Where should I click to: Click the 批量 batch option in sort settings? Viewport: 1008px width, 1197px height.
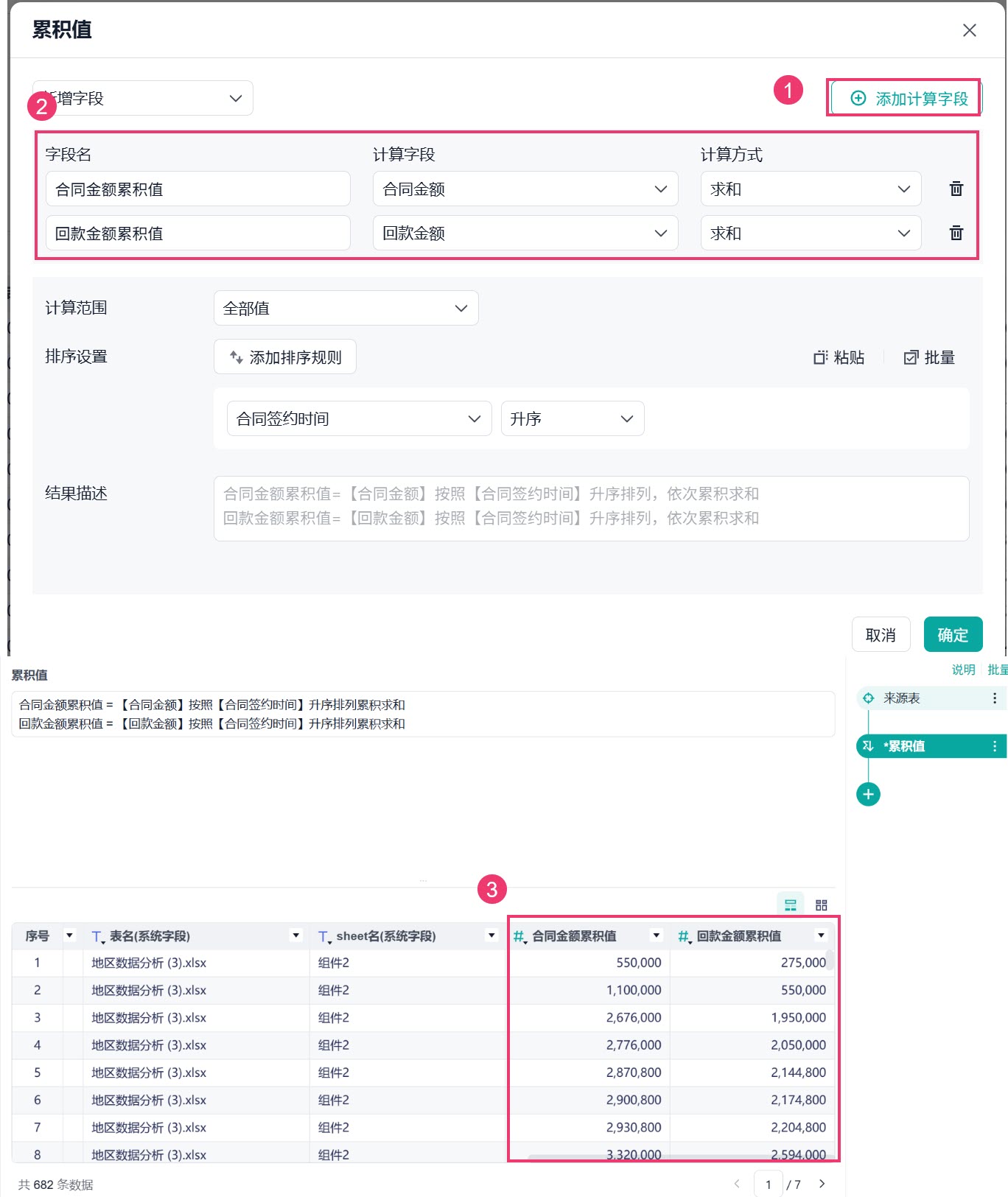tap(930, 357)
